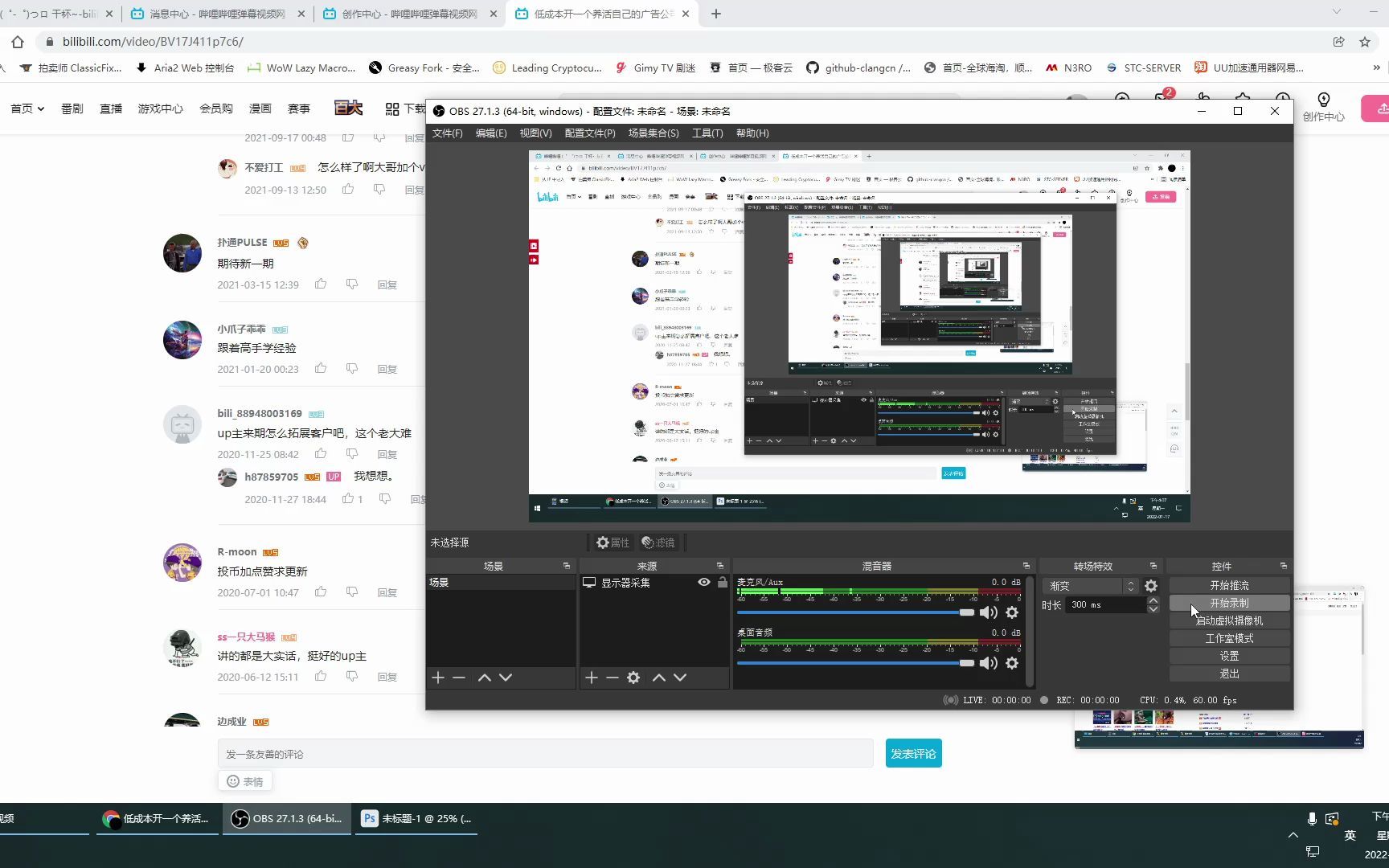This screenshot has width=1389, height=868.
Task: Open settings gear for 麦克风/Aux audio
Action: [x=1012, y=612]
